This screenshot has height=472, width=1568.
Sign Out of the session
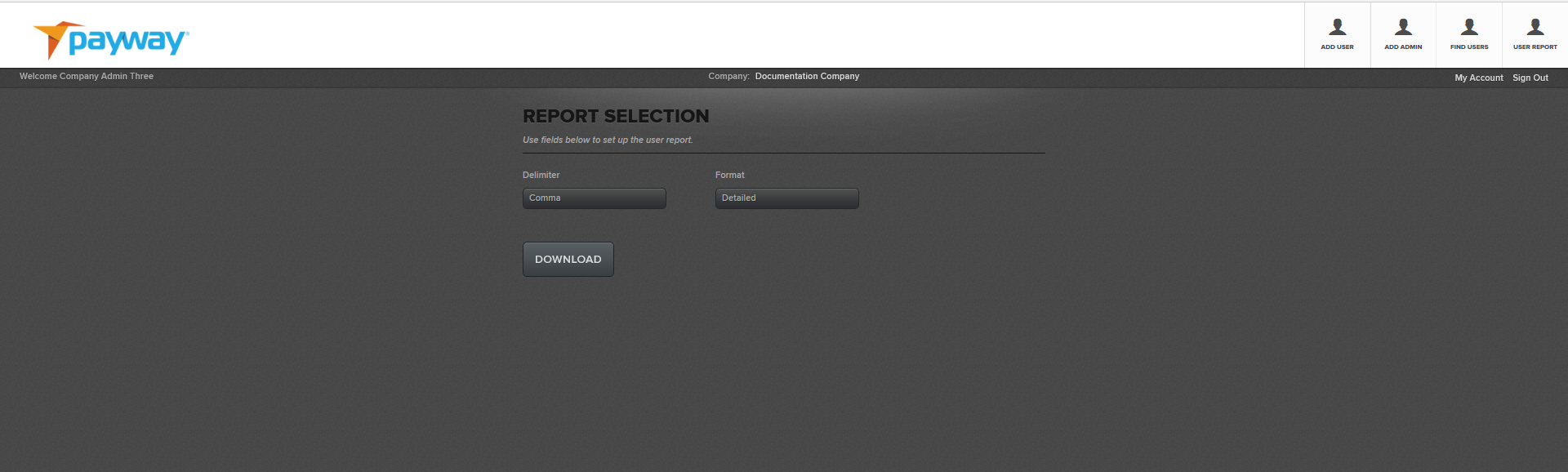point(1530,78)
